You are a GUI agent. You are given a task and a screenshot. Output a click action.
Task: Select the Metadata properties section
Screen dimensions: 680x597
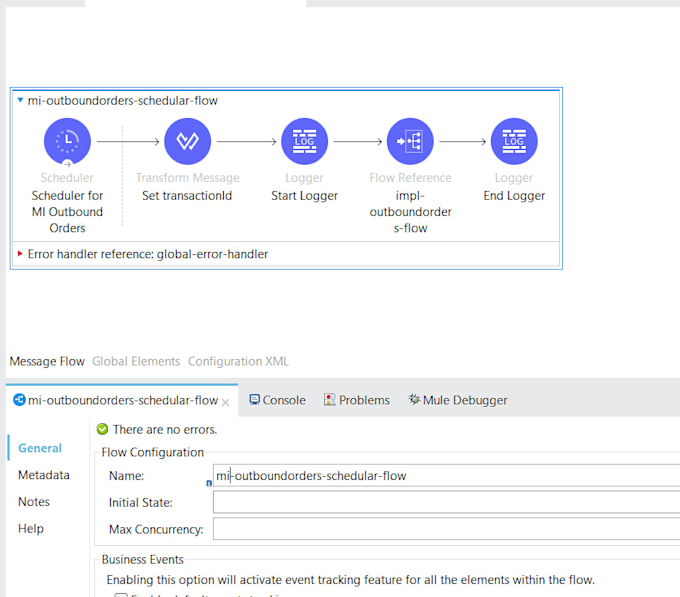coord(44,475)
